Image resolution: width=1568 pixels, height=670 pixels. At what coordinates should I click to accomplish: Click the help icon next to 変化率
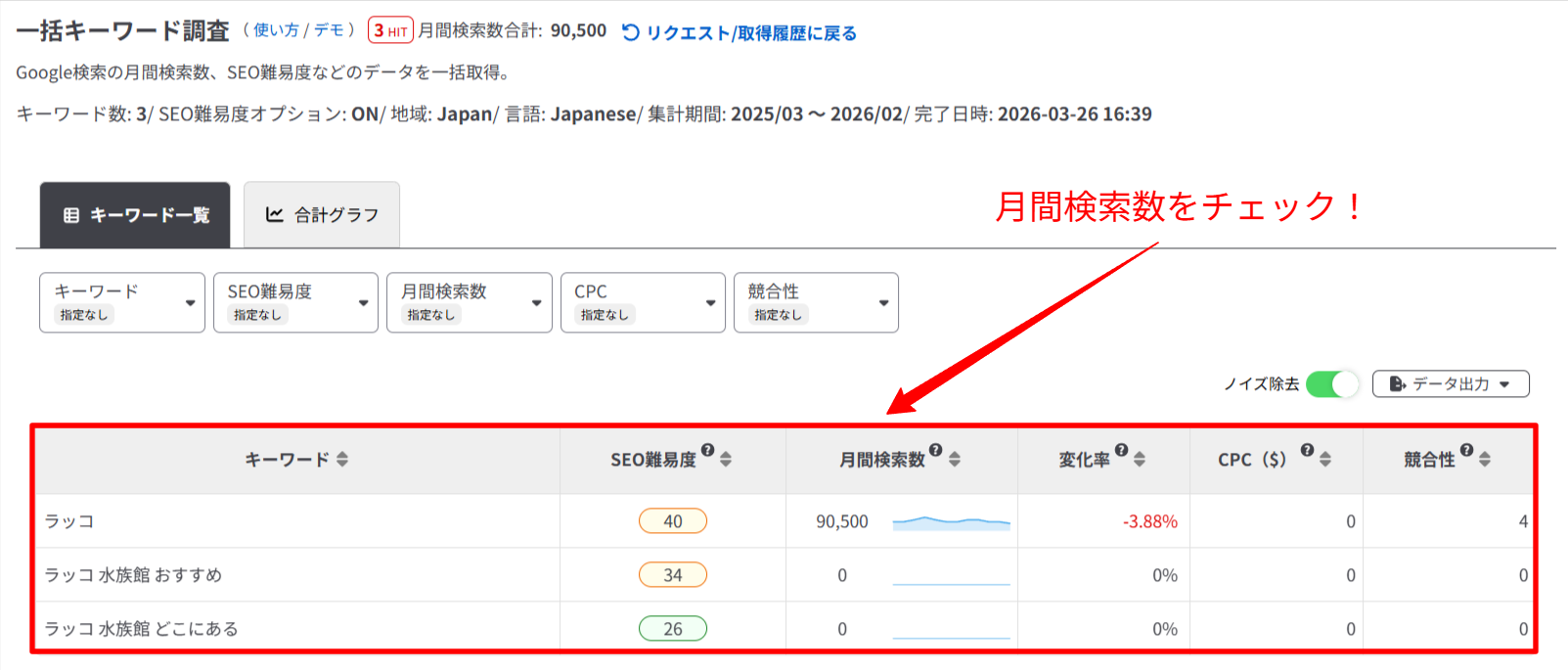click(x=1121, y=450)
